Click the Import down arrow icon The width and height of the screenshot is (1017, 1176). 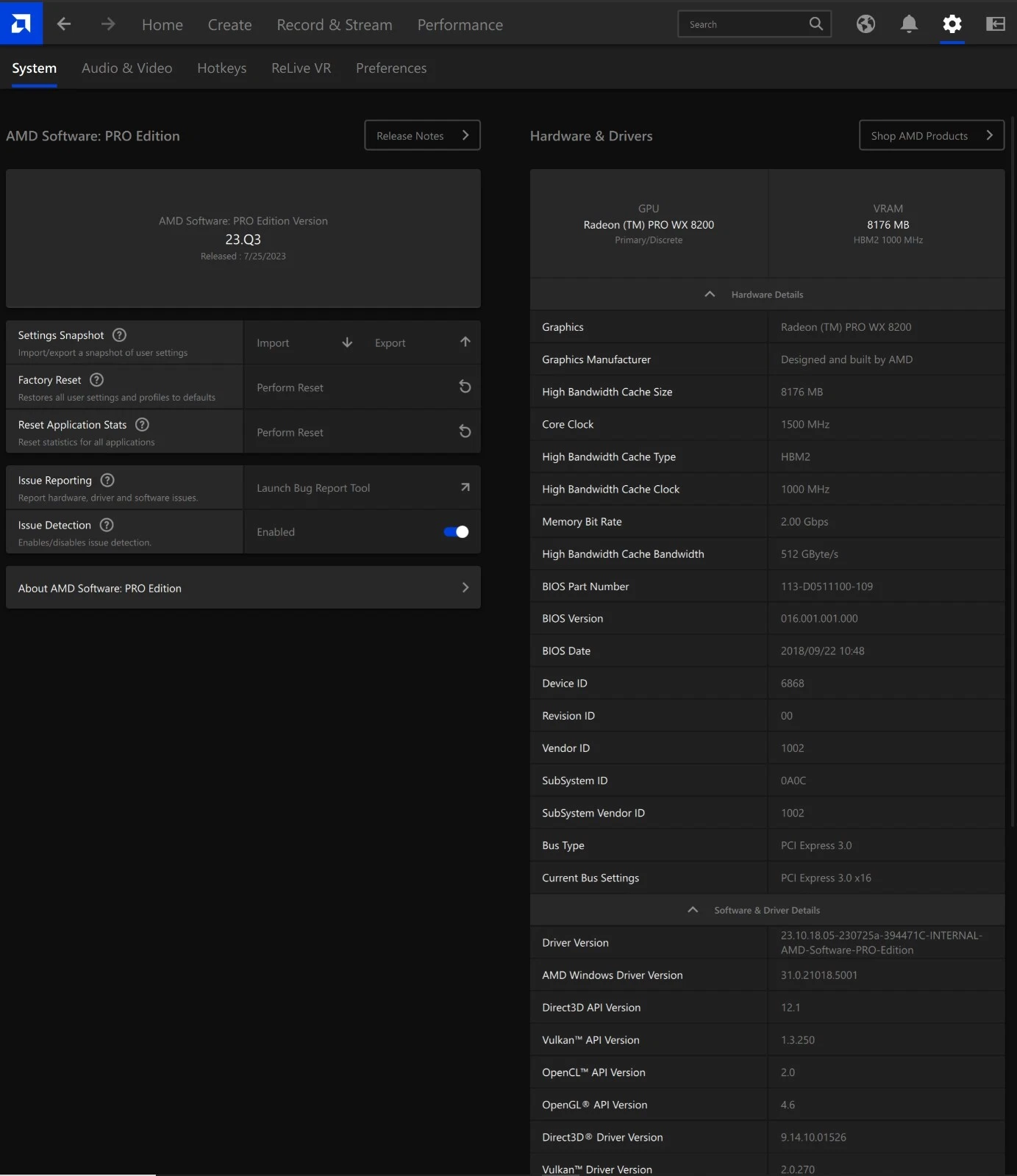click(x=347, y=343)
